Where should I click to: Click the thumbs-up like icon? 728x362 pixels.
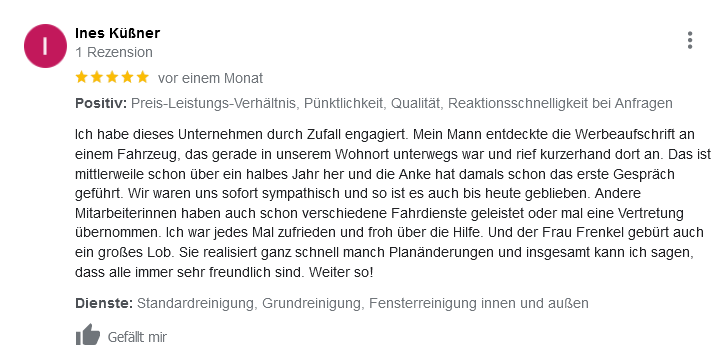click(x=88, y=335)
